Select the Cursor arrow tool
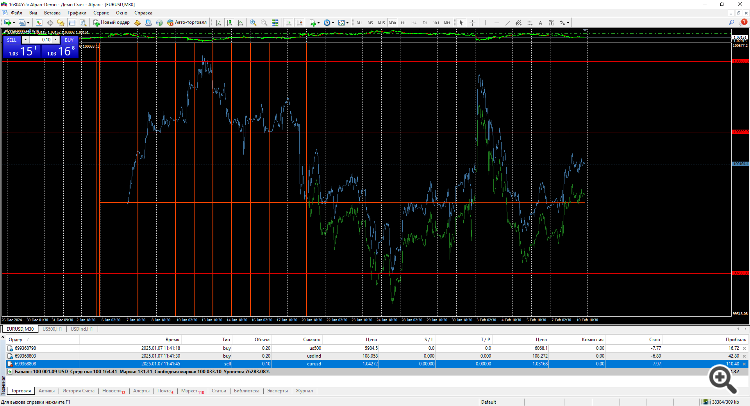The height and width of the screenshot is (406, 750). [x=461, y=22]
